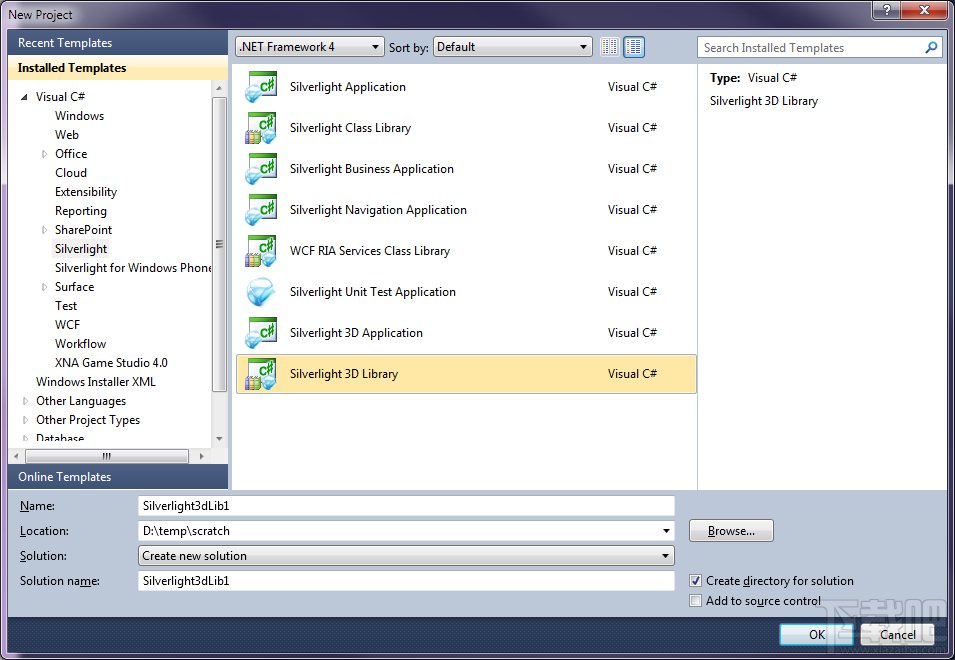The height and width of the screenshot is (660, 955).
Task: Uncheck Create directory for solution
Action: (x=695, y=581)
